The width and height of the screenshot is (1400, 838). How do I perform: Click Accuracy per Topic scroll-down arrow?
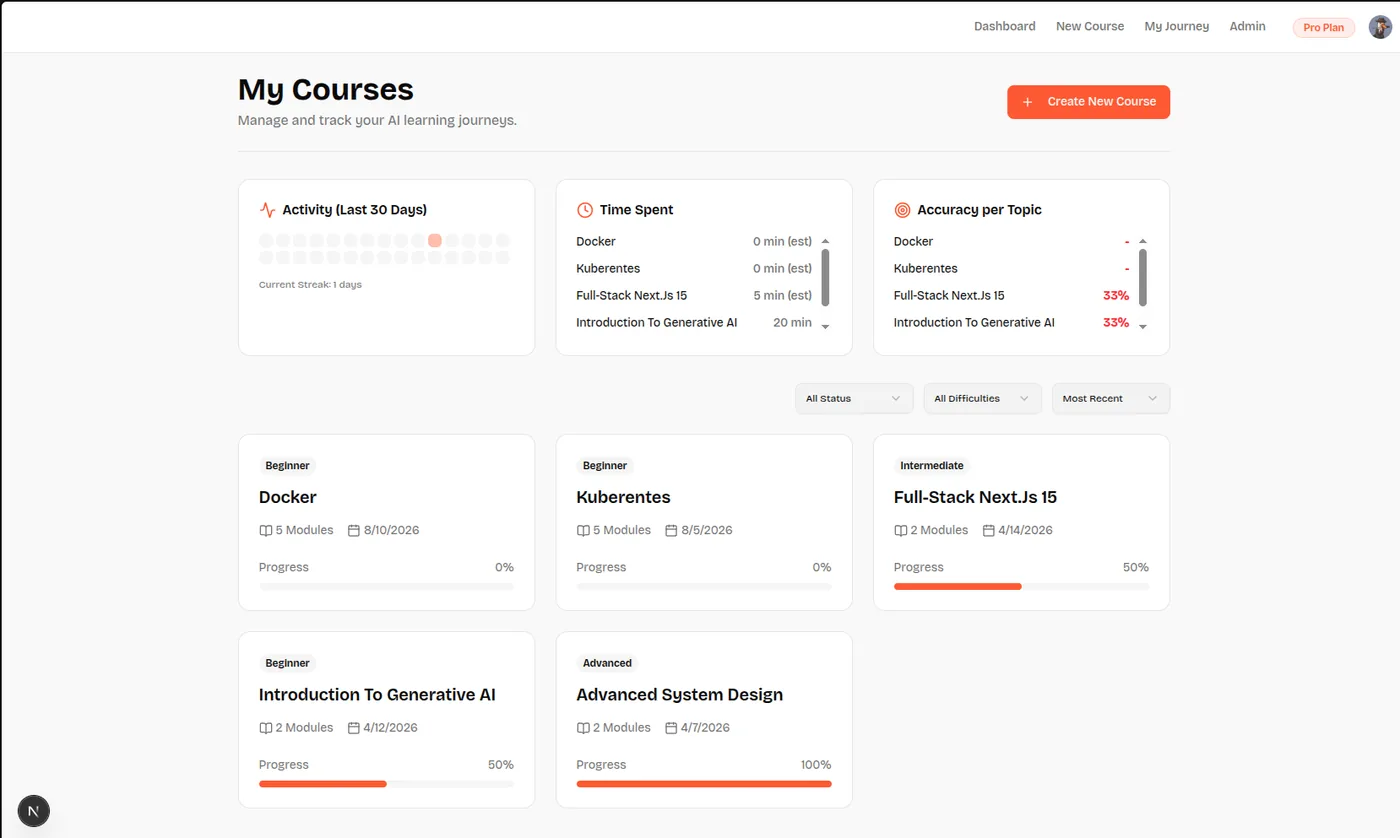tap(1143, 327)
